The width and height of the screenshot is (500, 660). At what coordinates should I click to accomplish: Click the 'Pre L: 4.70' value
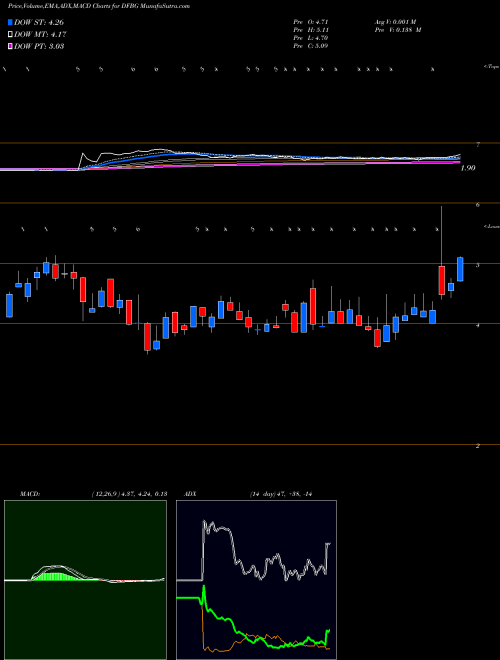point(311,38)
